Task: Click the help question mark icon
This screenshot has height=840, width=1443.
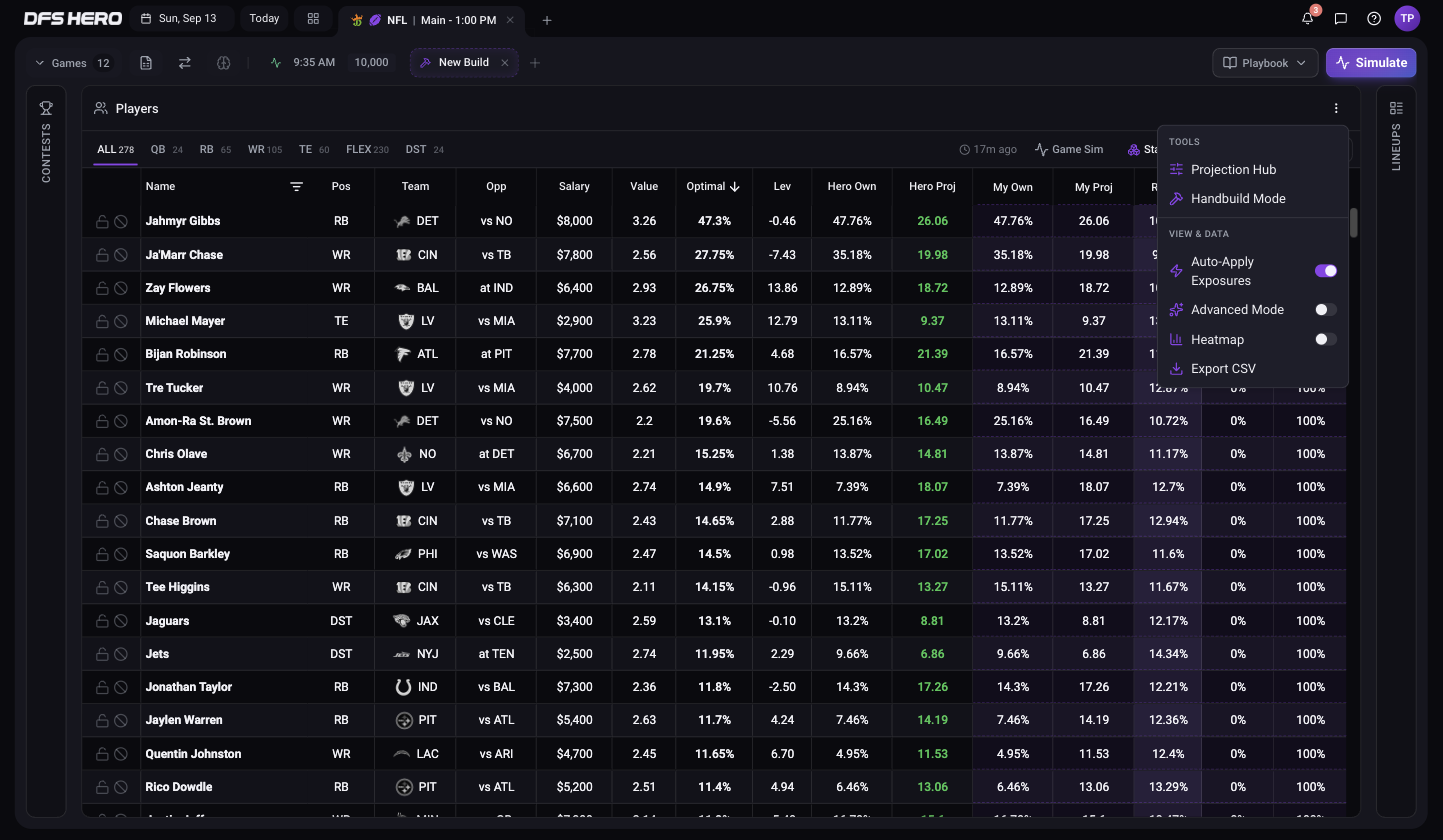Action: [1374, 18]
